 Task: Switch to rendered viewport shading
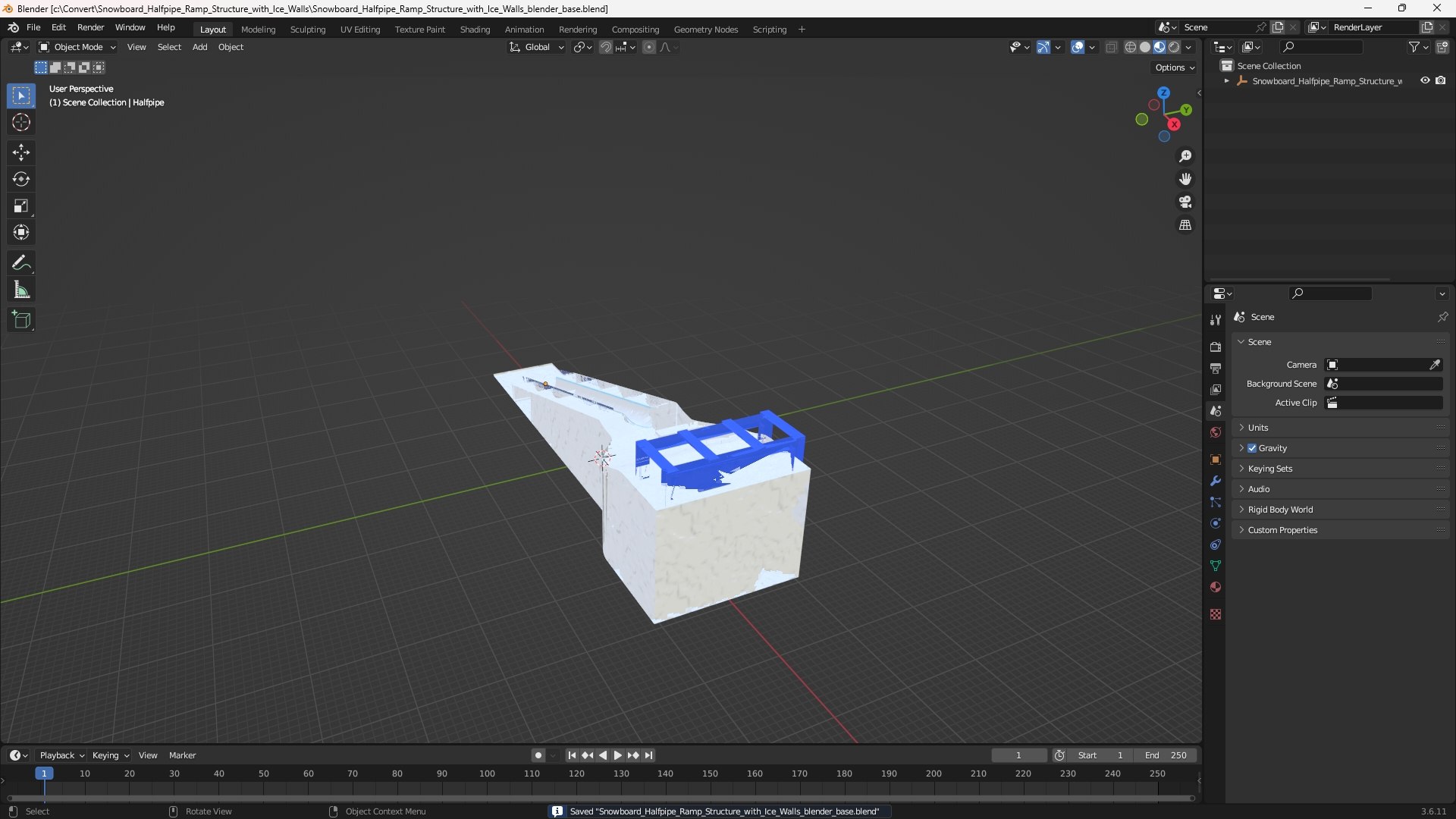[x=1174, y=47]
